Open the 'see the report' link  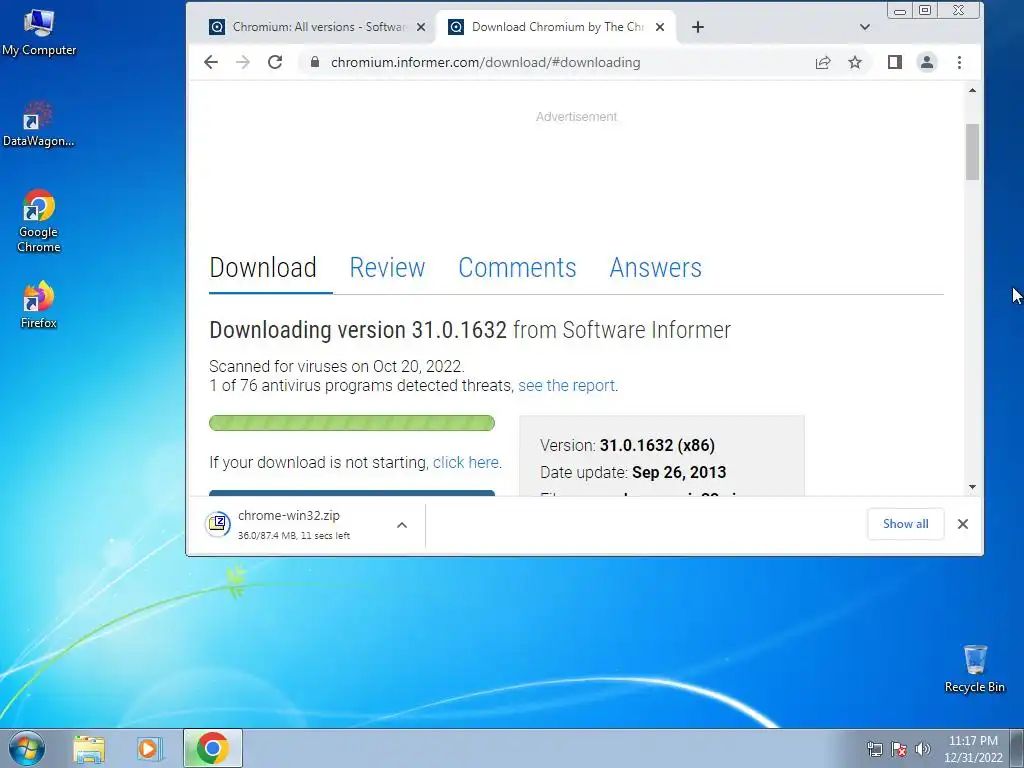566,385
